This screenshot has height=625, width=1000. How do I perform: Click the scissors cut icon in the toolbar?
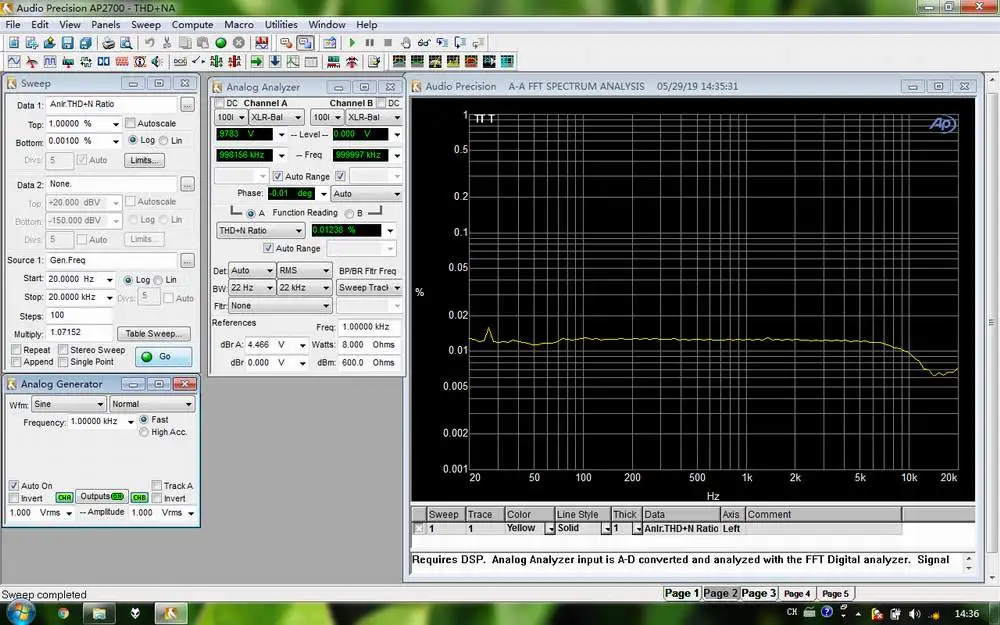pos(166,43)
